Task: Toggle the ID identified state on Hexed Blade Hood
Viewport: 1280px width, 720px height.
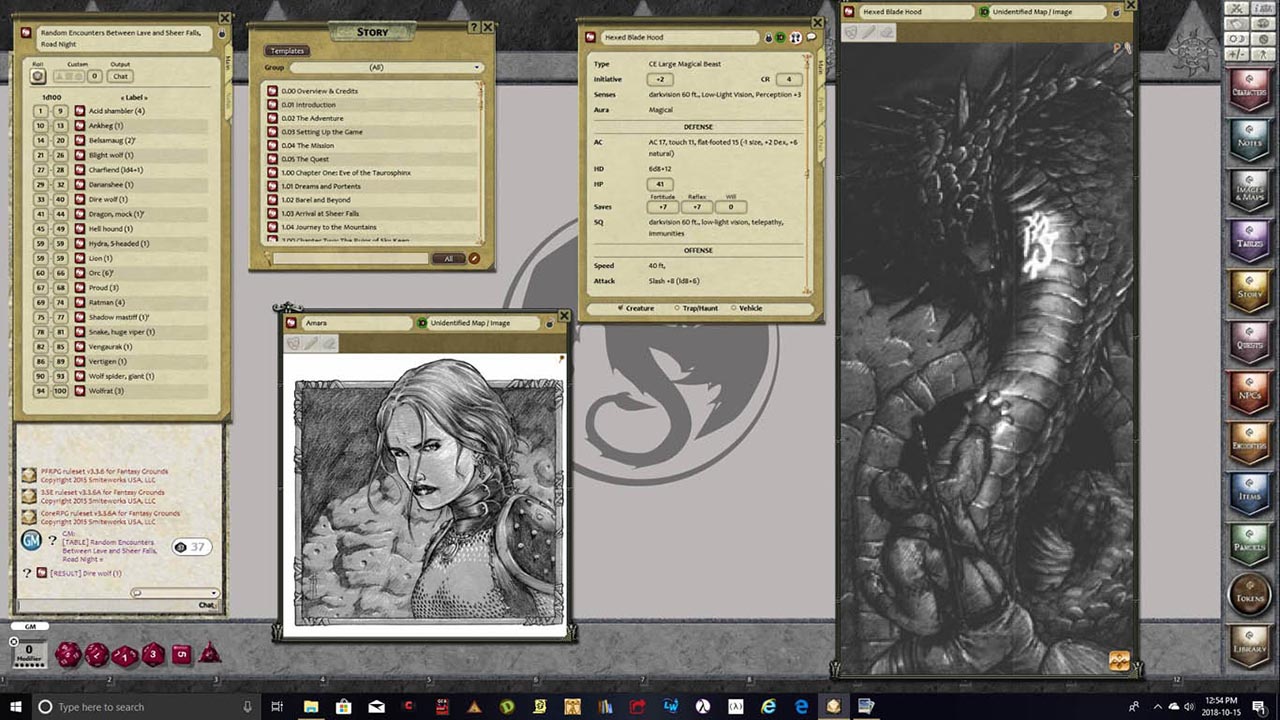Action: coord(780,37)
